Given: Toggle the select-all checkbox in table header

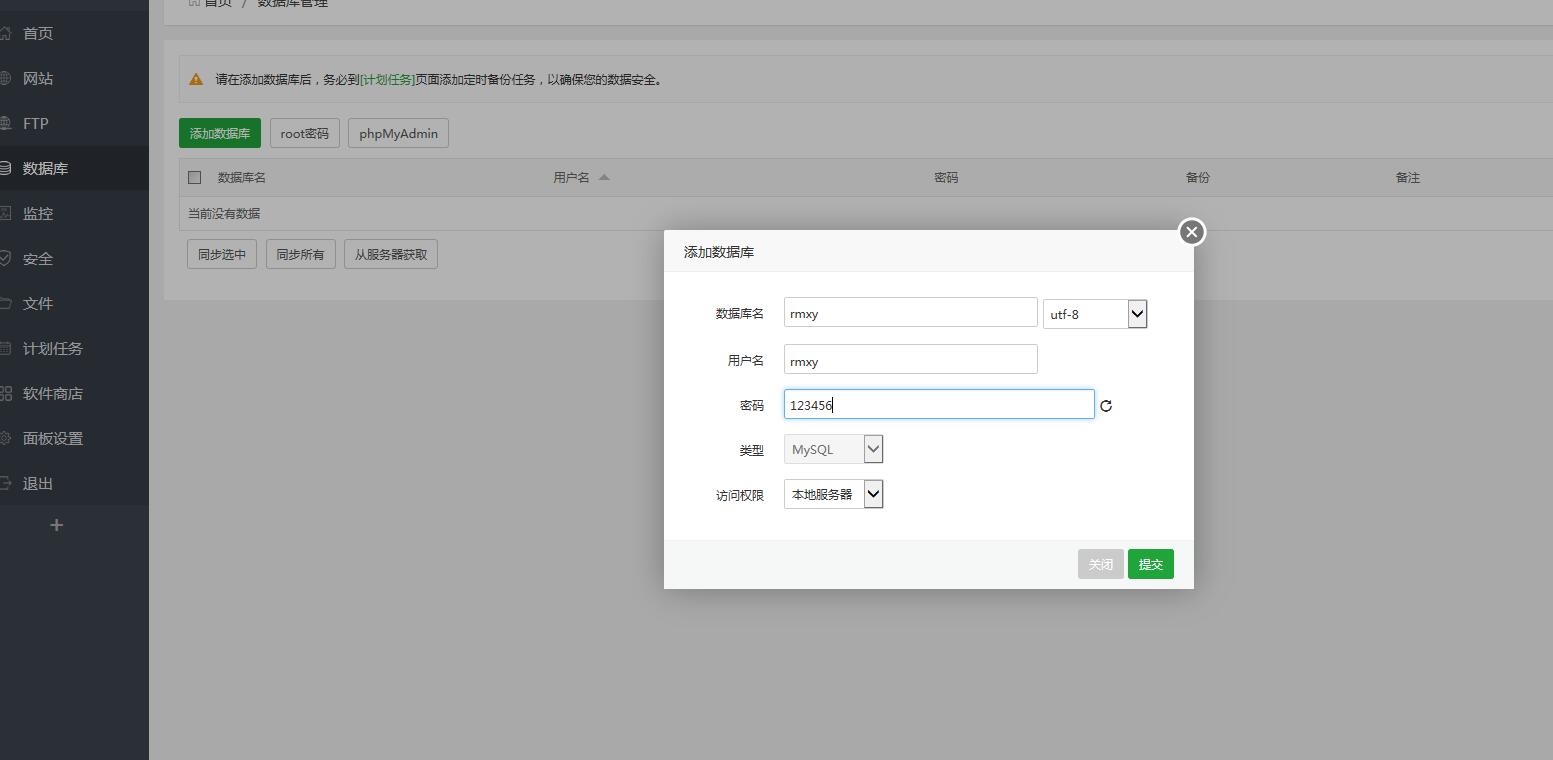Looking at the screenshot, I should tap(195, 177).
